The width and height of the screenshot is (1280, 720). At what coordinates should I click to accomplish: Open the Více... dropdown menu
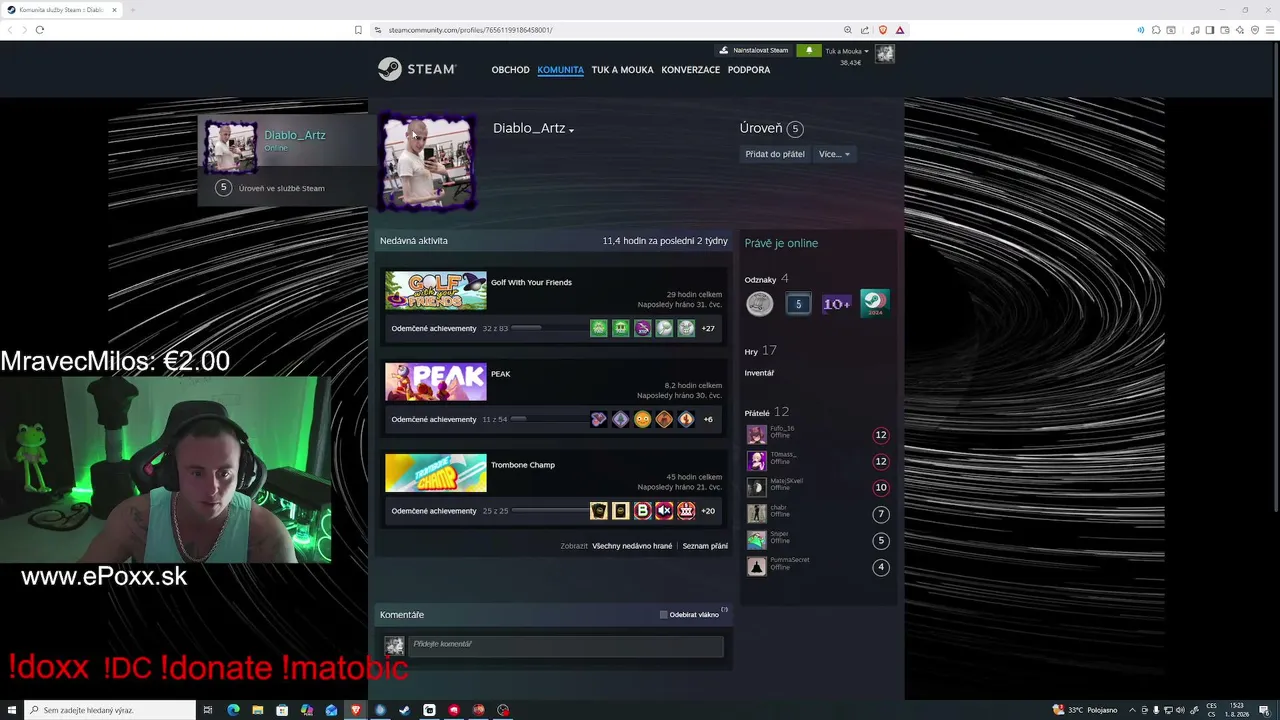tap(834, 154)
